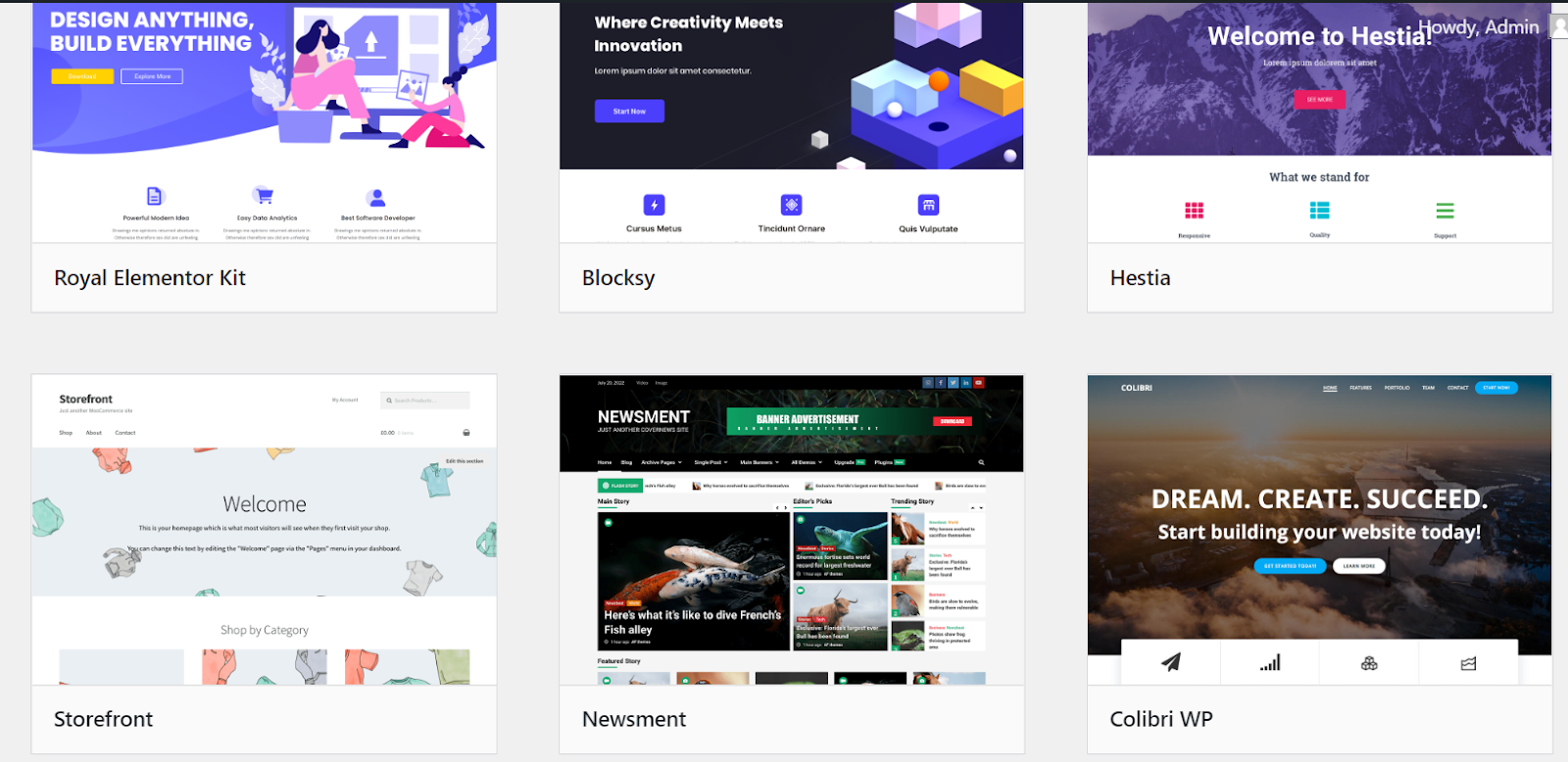Click the Main Story next arrow in Newsment
Screen dimensions: 1568x762
pyautogui.click(x=785, y=508)
